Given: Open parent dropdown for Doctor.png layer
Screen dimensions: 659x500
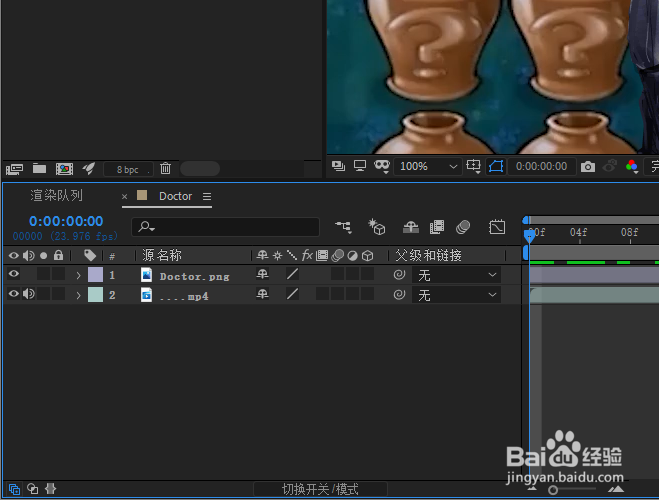Looking at the screenshot, I should [x=456, y=275].
